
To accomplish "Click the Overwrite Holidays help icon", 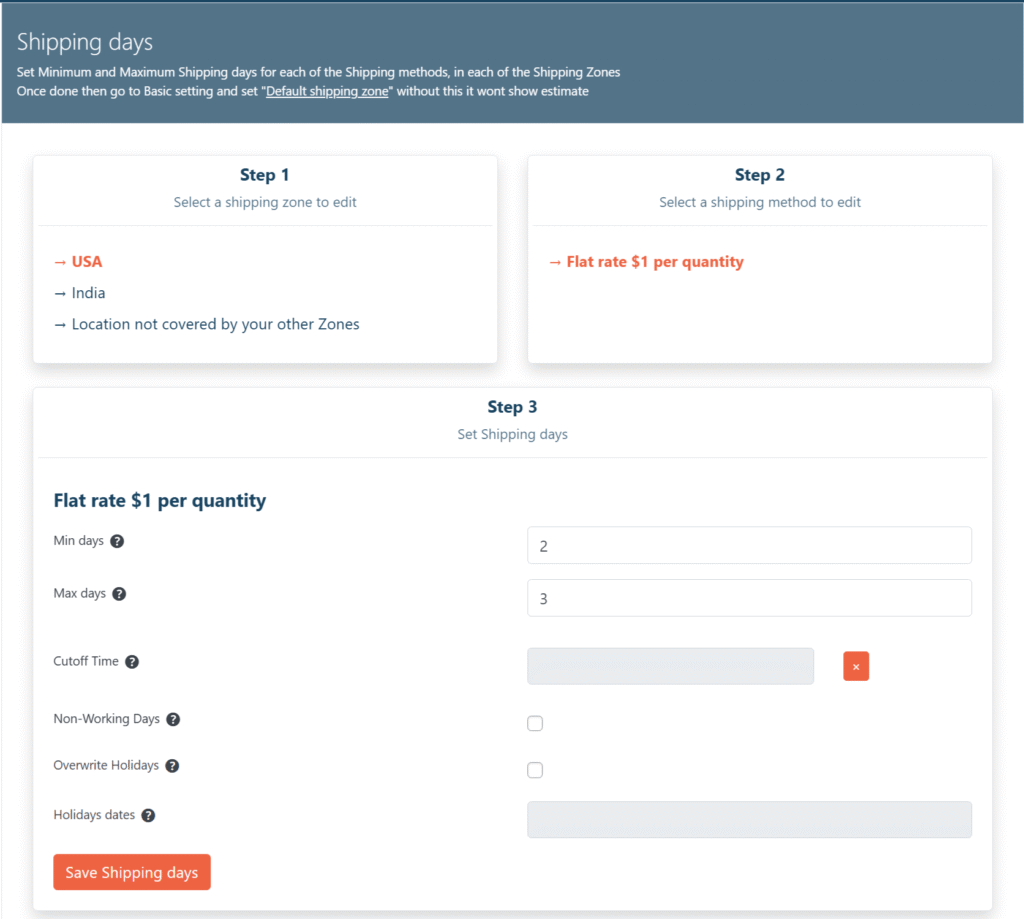I will pos(172,766).
